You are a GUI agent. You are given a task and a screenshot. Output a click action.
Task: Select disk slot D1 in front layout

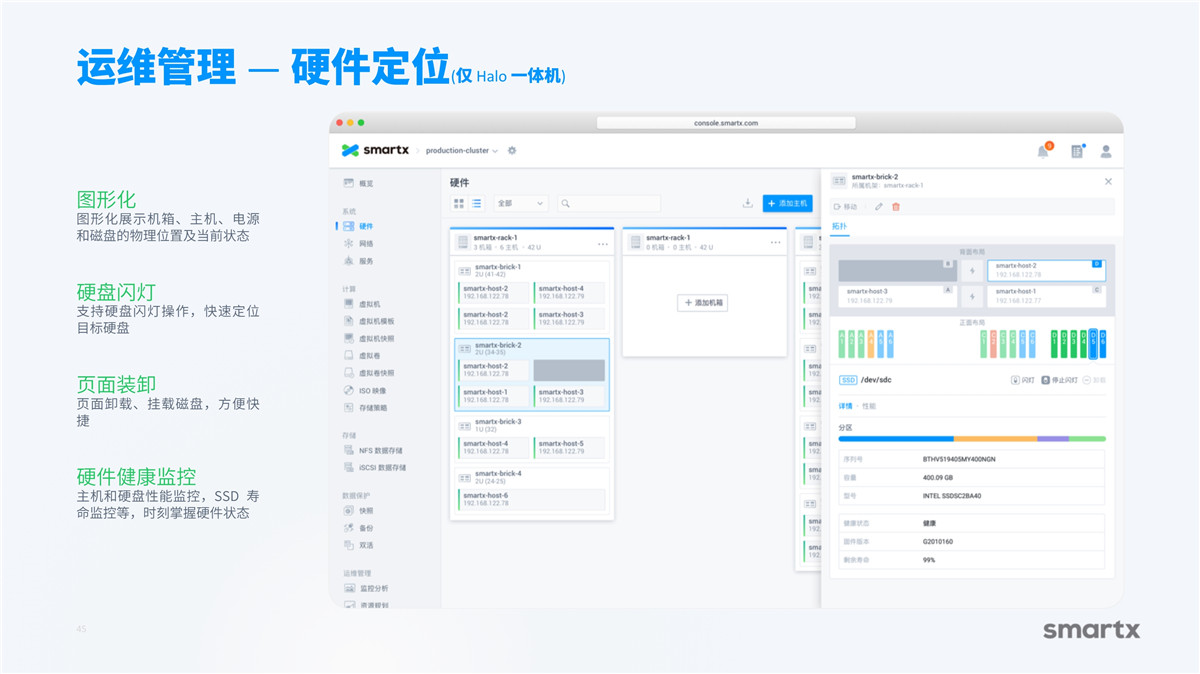point(1054,343)
